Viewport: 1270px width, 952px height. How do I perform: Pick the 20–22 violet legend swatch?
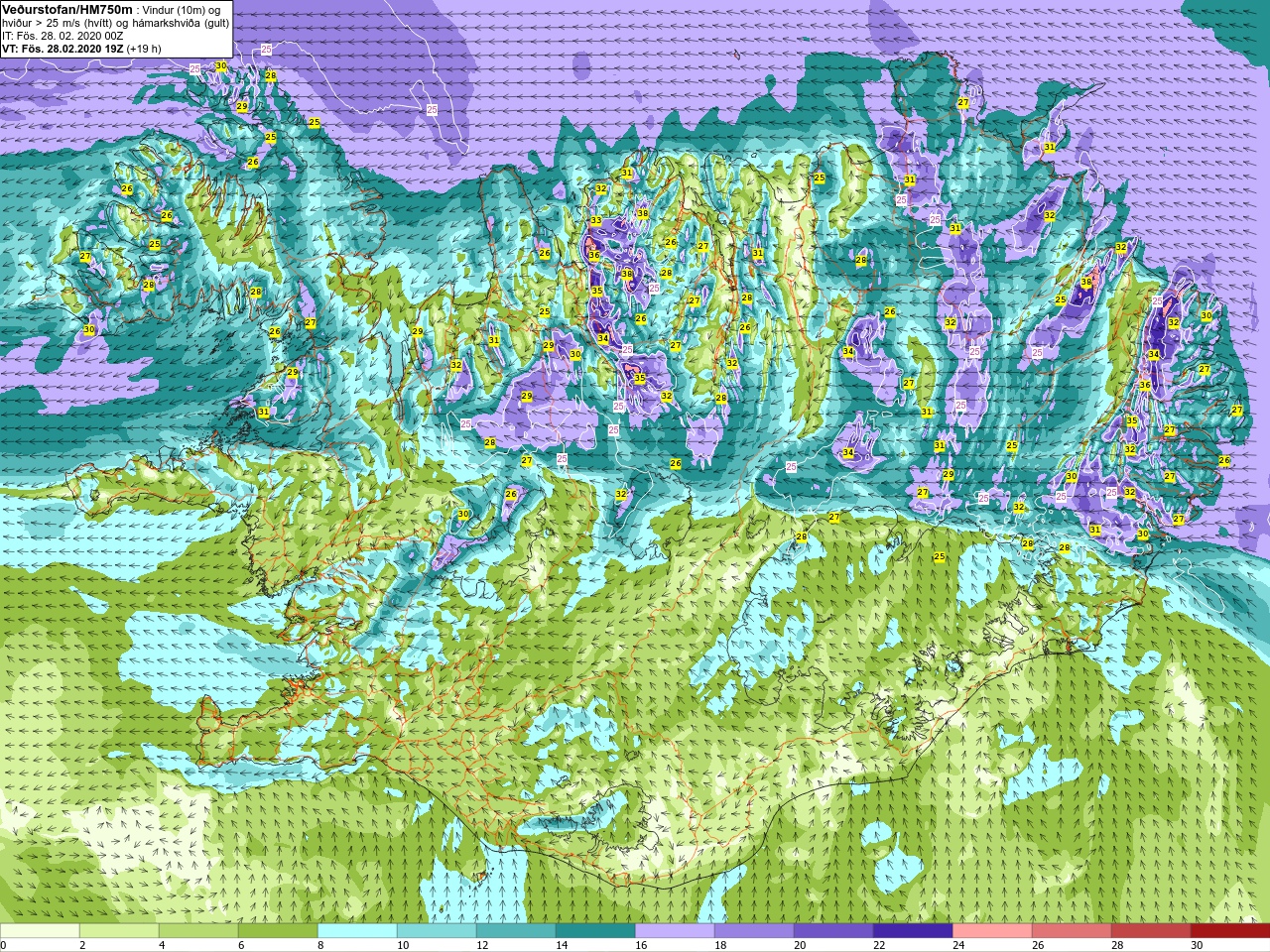[x=833, y=931]
